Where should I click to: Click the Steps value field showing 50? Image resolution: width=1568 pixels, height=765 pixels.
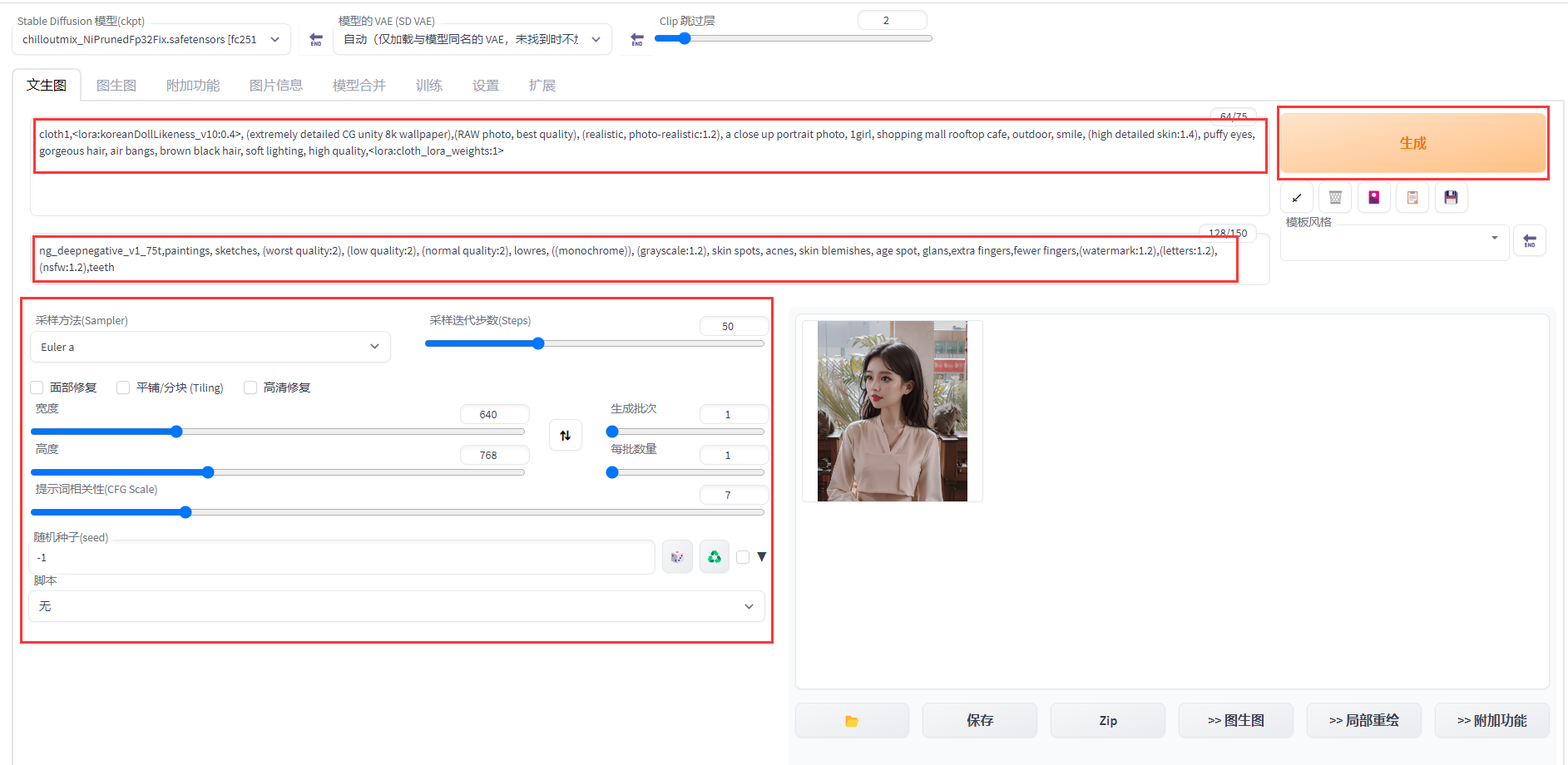tap(733, 326)
